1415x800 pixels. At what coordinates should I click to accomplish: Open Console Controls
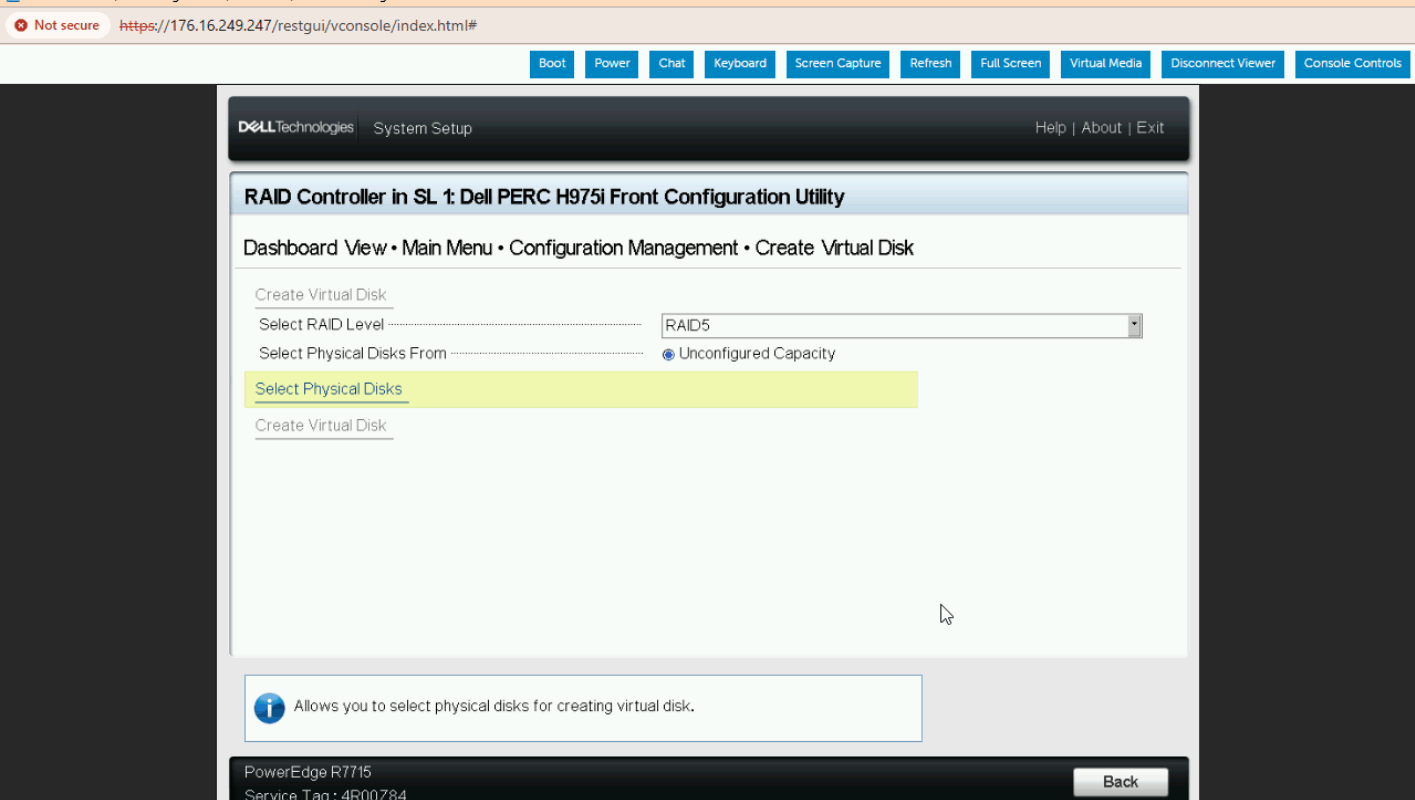click(1352, 63)
